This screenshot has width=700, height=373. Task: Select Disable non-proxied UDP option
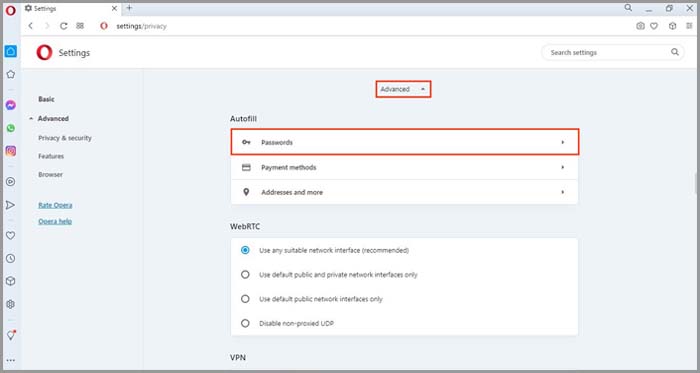245,323
